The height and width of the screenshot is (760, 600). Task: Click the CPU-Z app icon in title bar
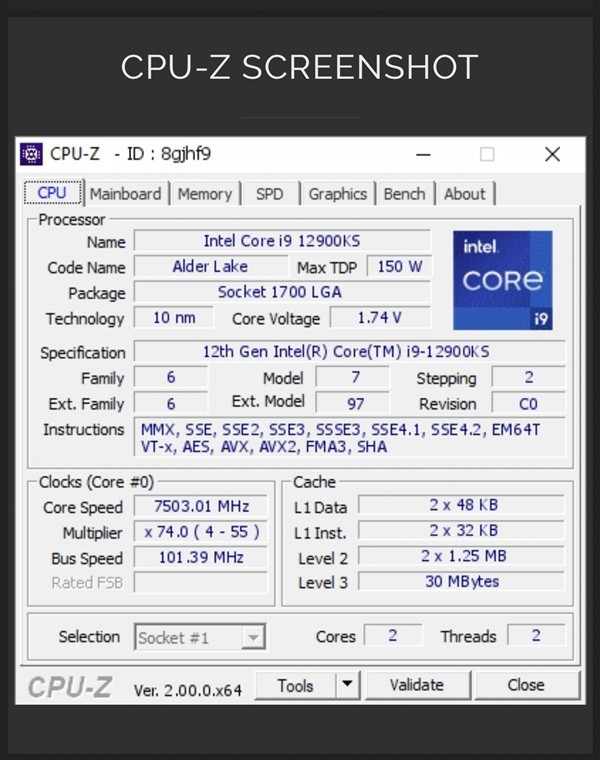tap(32, 154)
